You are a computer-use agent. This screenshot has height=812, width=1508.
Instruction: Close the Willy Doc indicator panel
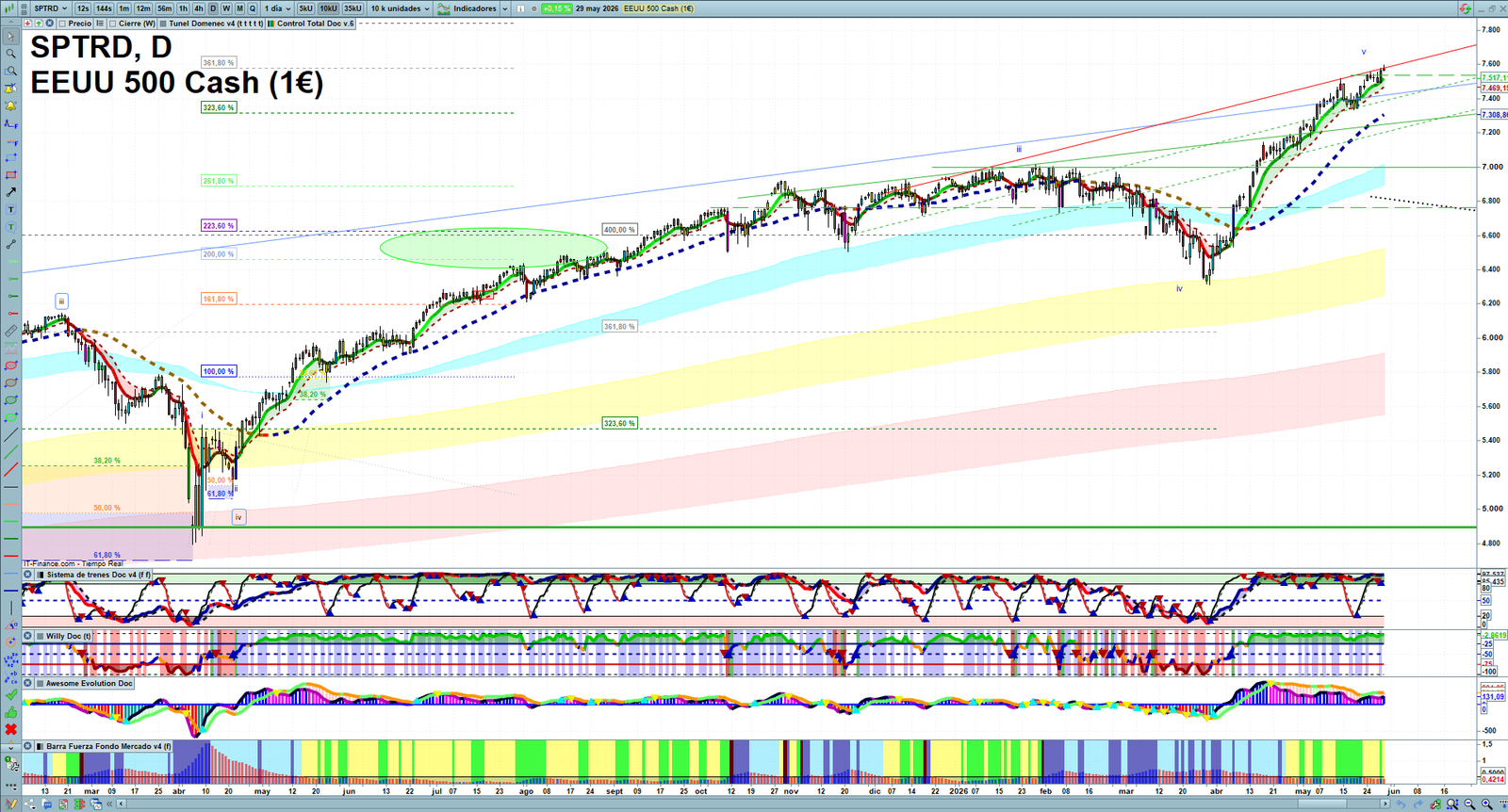pyautogui.click(x=28, y=636)
